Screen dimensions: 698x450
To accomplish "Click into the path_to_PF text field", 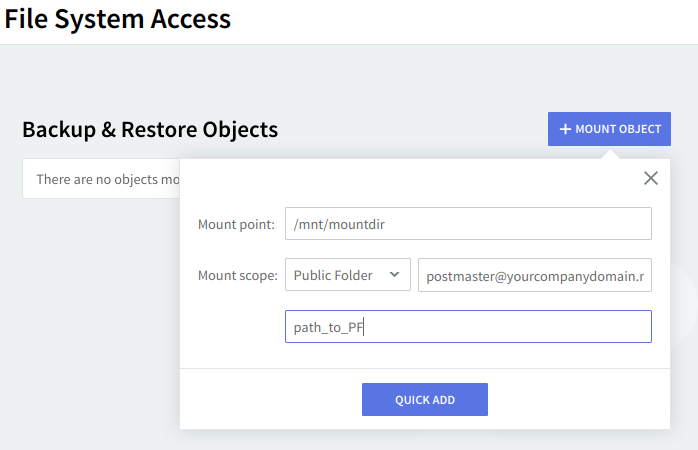I will tap(468, 327).
